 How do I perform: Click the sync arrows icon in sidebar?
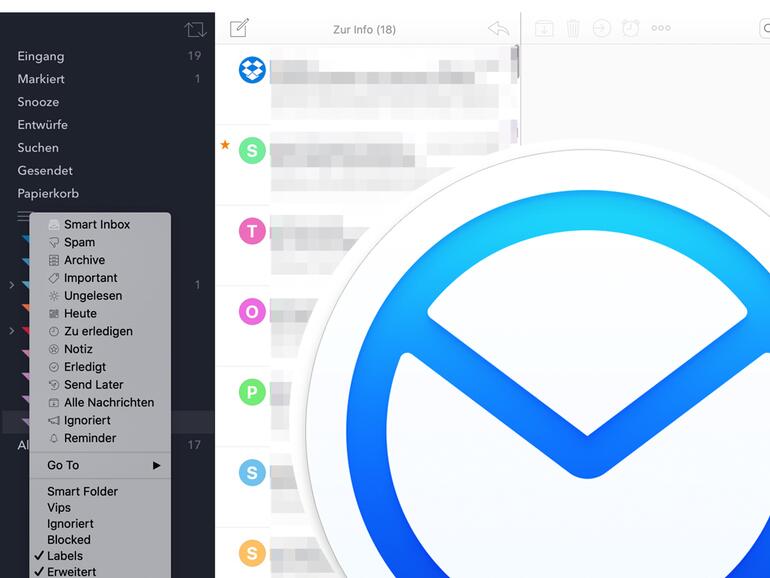(195, 29)
